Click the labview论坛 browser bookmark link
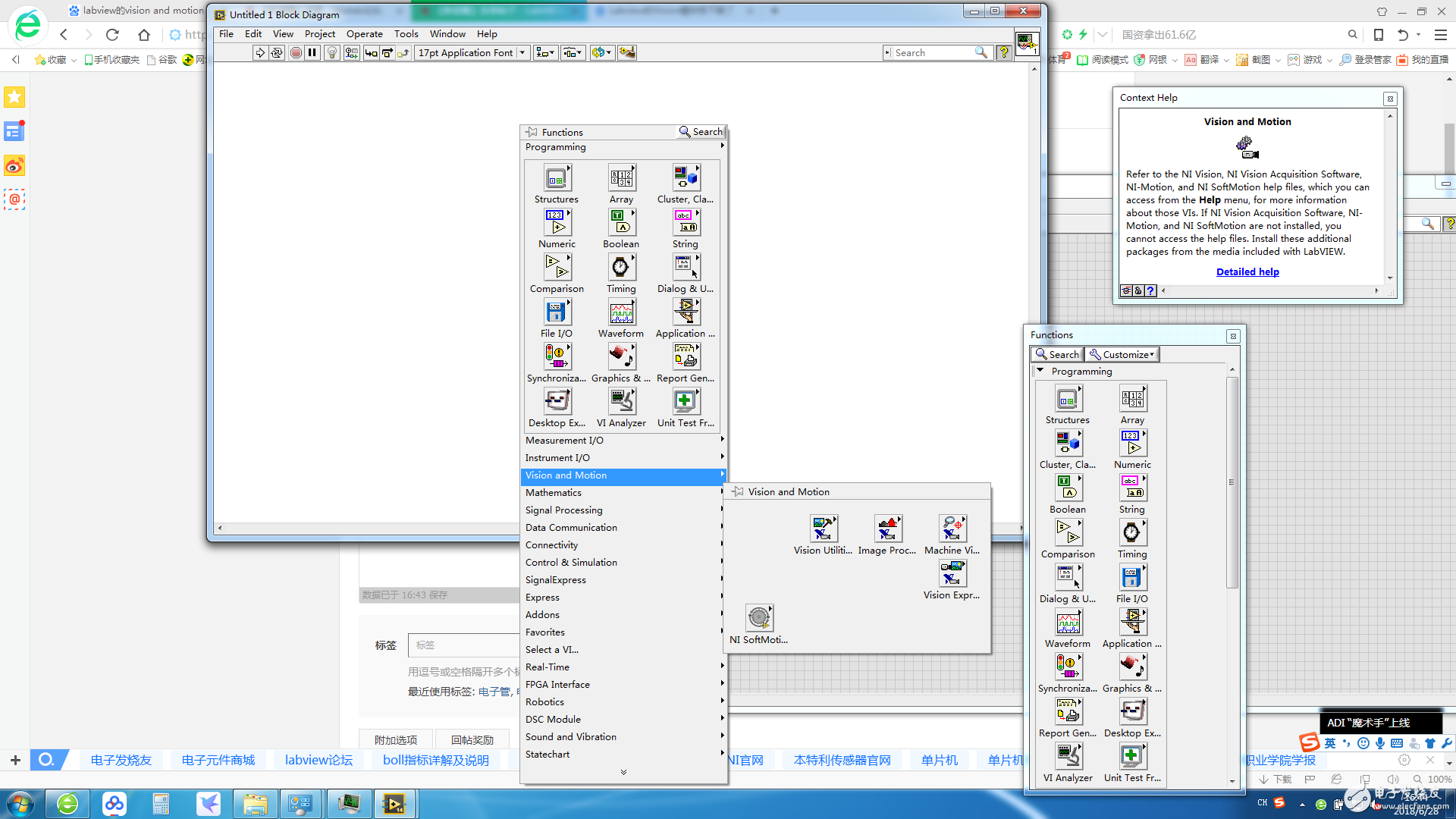The image size is (1456, 819). click(x=318, y=760)
